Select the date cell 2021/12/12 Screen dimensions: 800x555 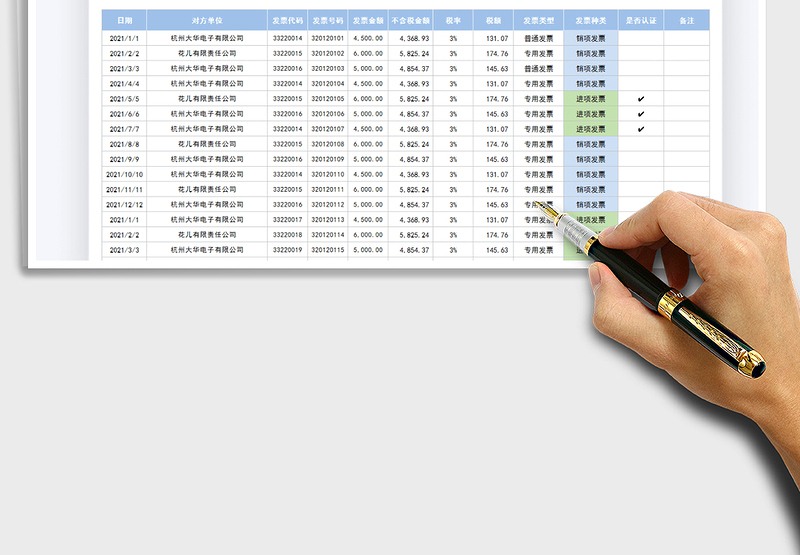[124, 204]
